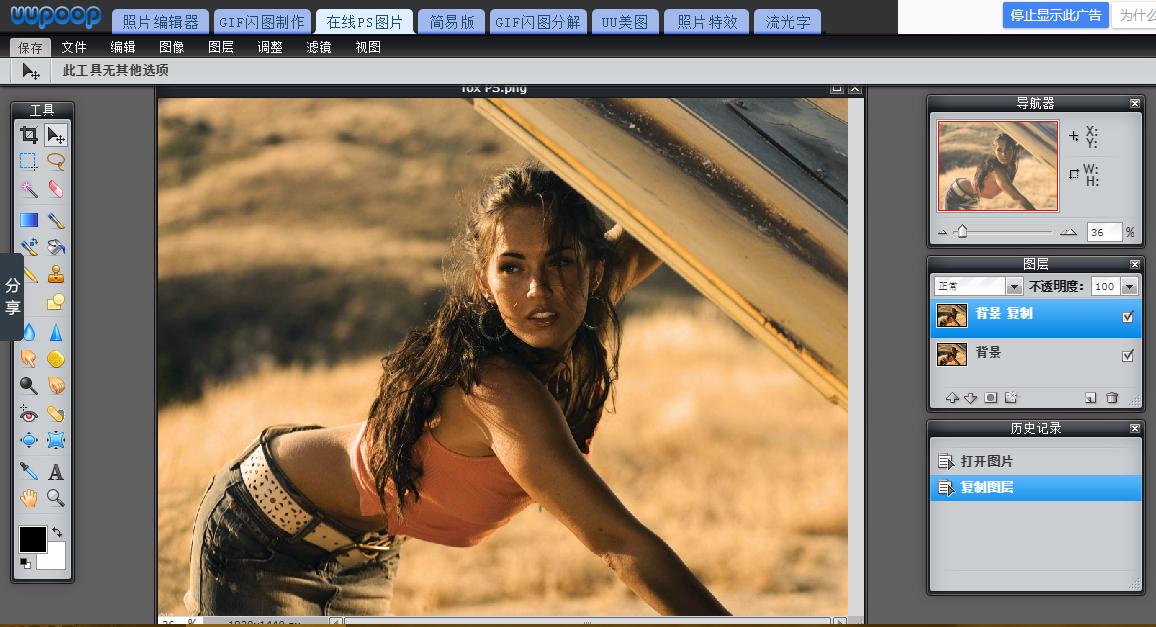Toggle visibility of 背景 复制 layer

(x=1128, y=317)
